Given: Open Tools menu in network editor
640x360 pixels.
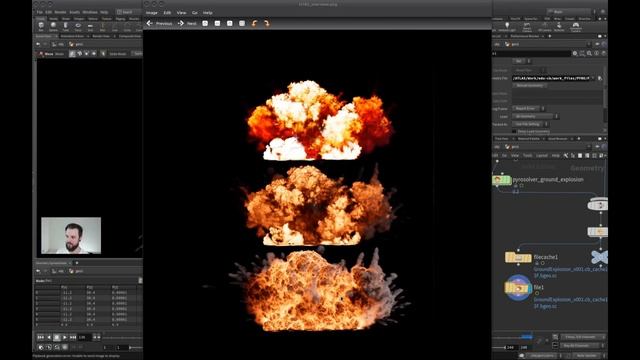Looking at the screenshot, I should coord(528,156).
